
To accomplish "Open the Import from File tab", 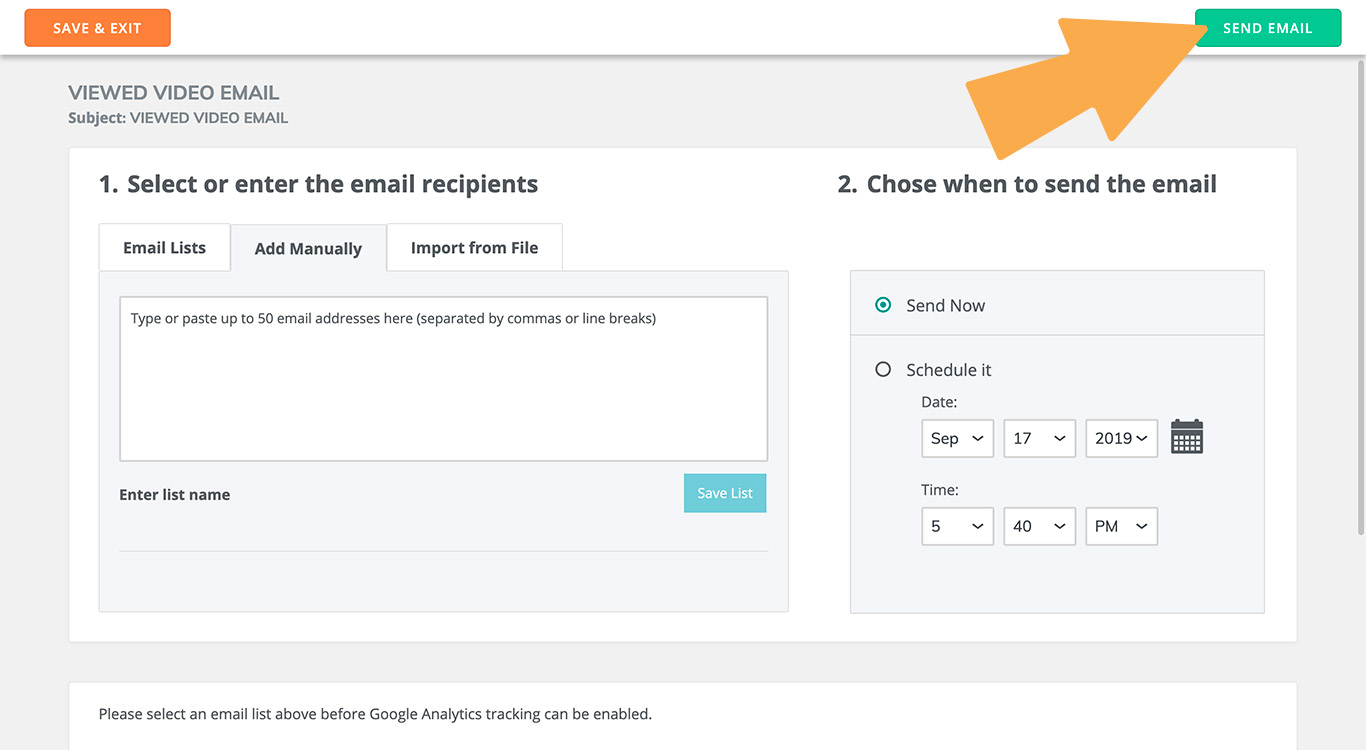I will tap(474, 247).
